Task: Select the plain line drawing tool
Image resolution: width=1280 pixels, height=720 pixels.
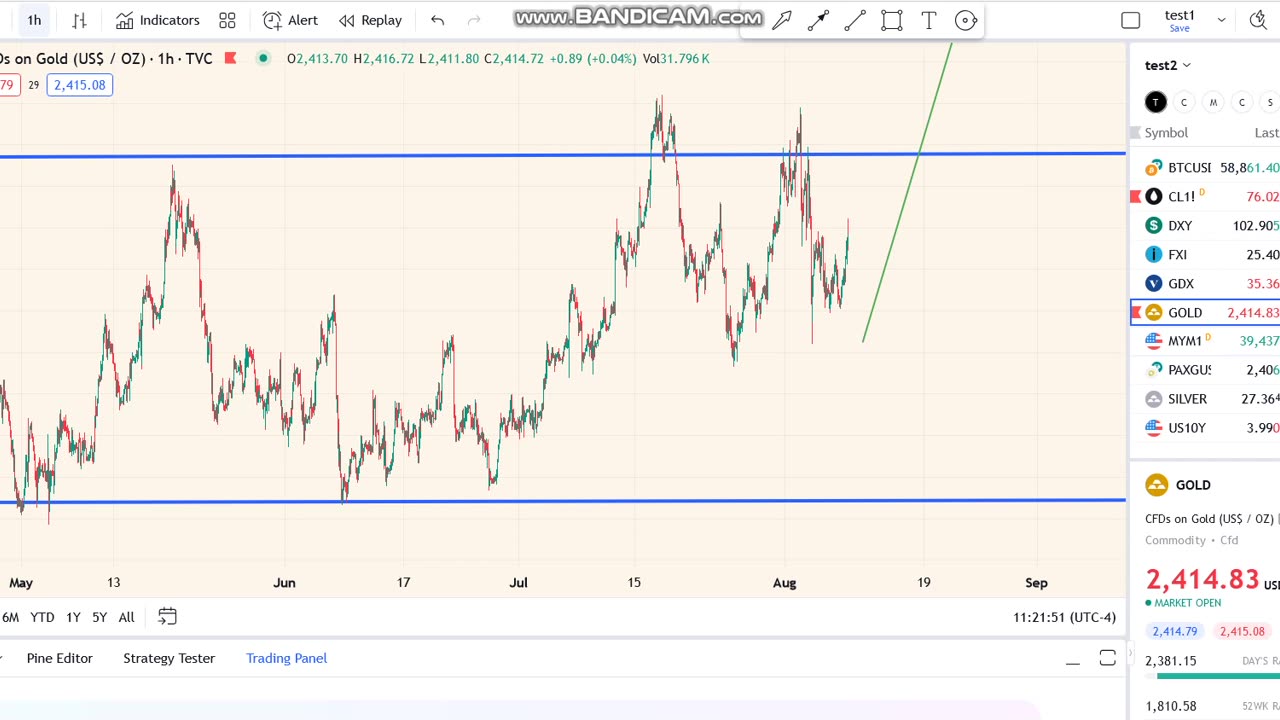Action: click(855, 20)
